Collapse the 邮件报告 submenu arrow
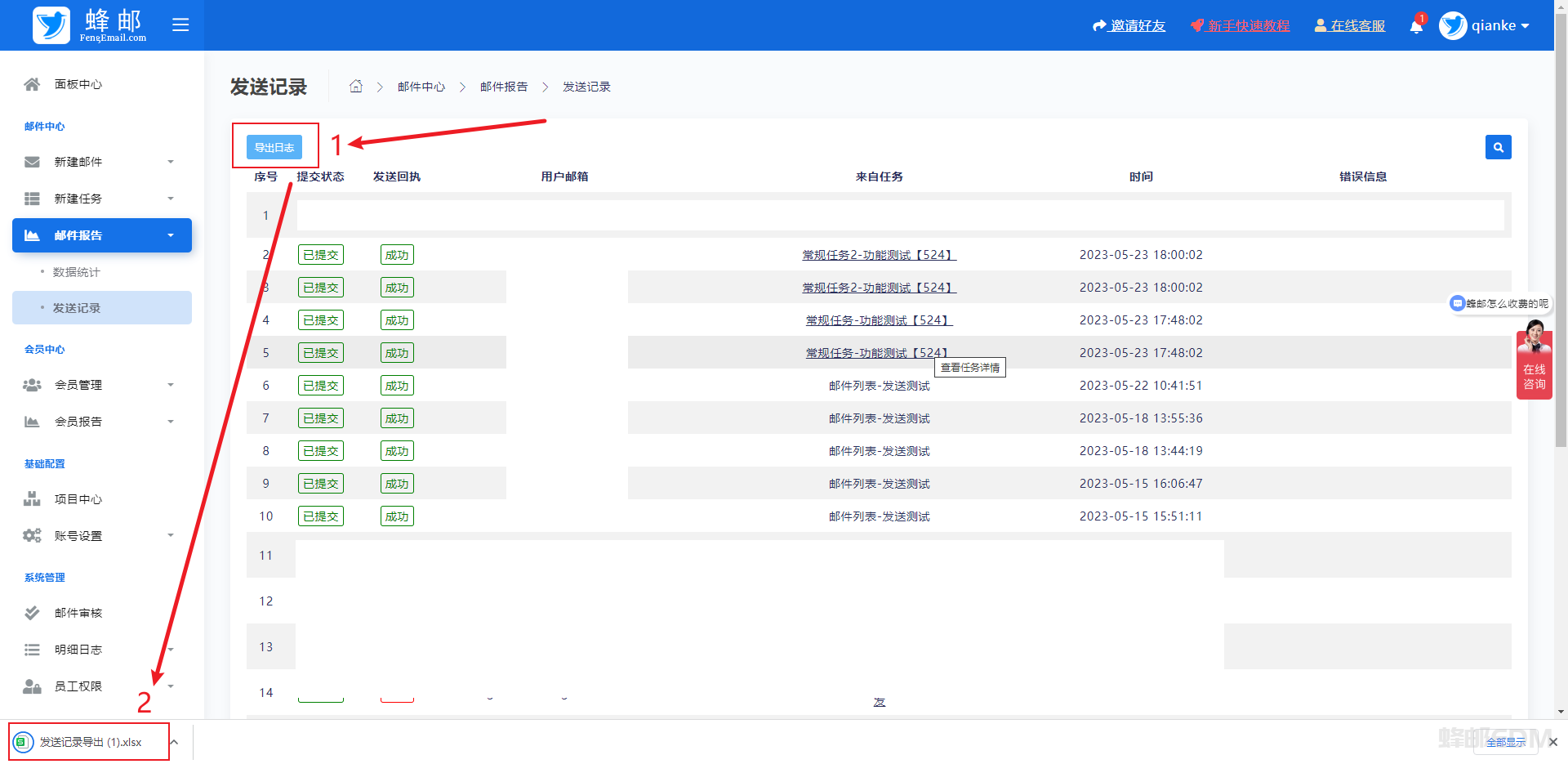 (171, 235)
